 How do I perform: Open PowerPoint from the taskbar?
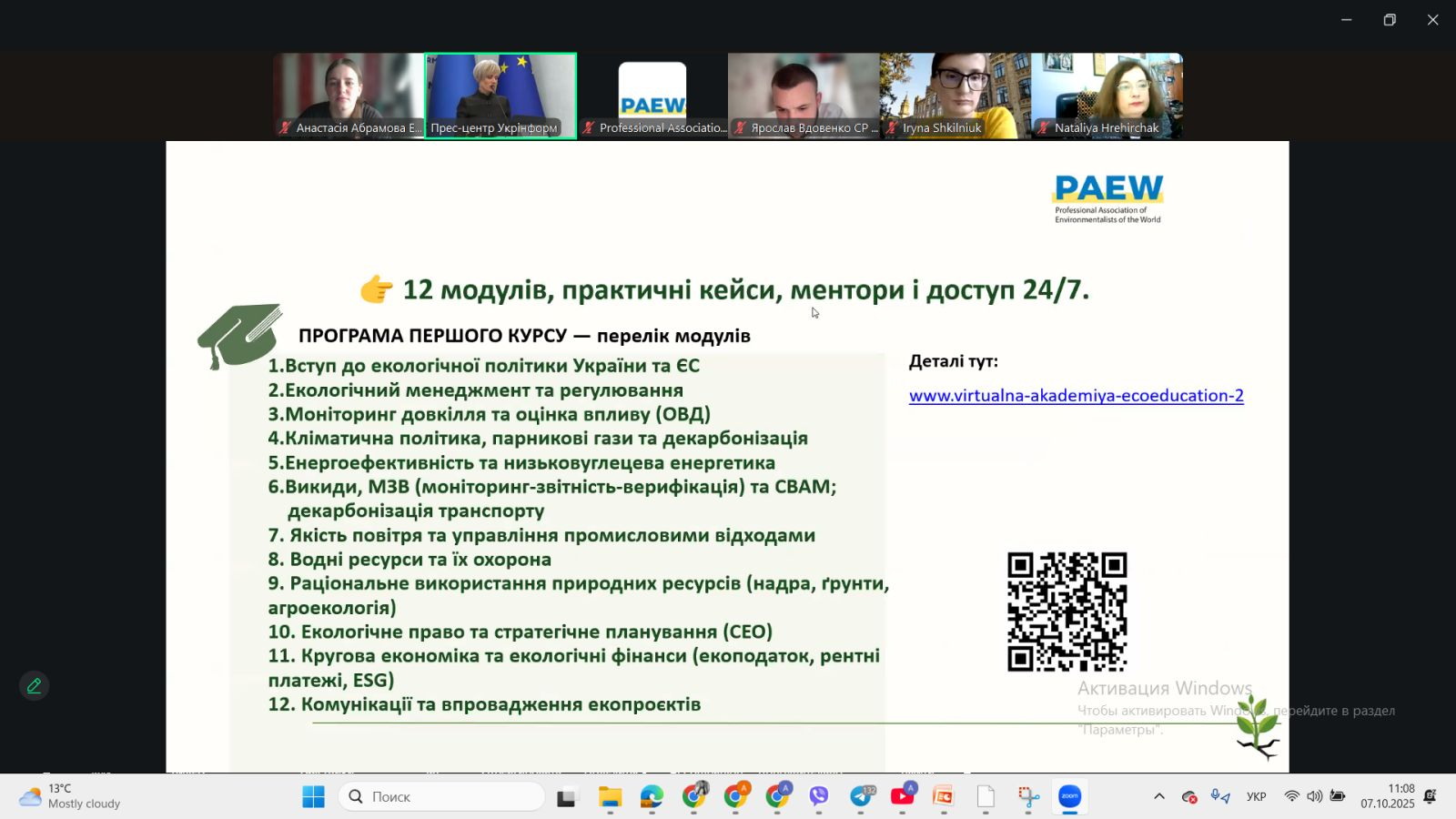pyautogui.click(x=944, y=797)
